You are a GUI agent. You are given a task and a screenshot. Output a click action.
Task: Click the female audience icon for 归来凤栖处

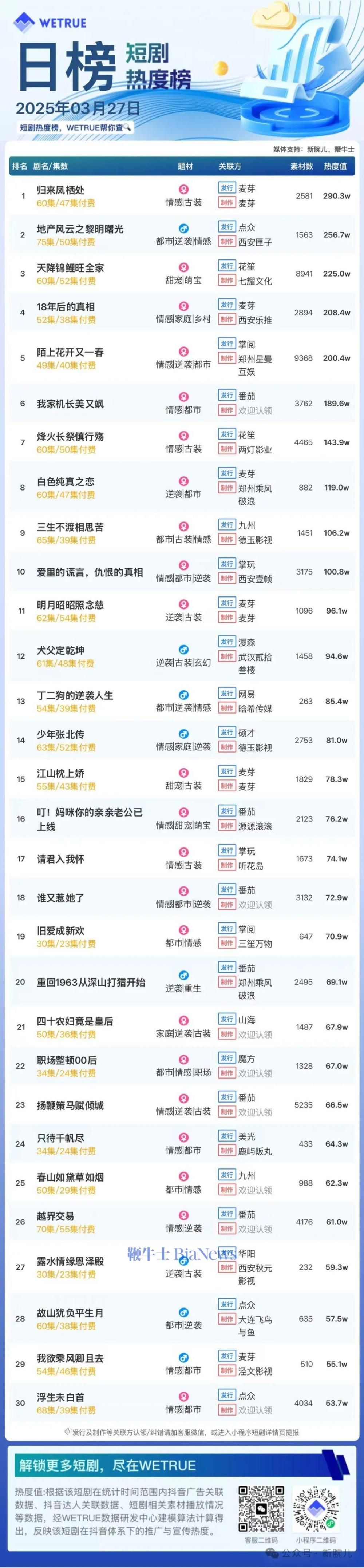click(x=183, y=189)
